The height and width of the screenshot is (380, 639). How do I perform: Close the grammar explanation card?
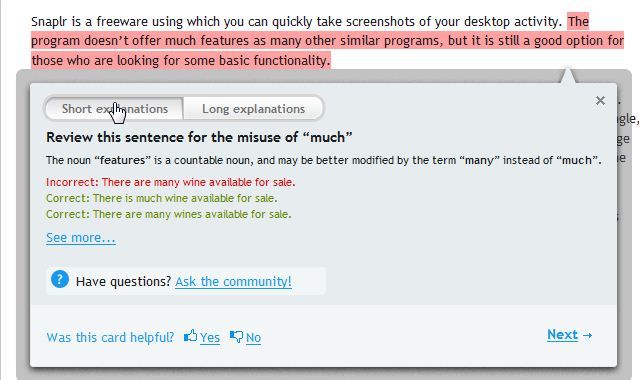click(600, 101)
